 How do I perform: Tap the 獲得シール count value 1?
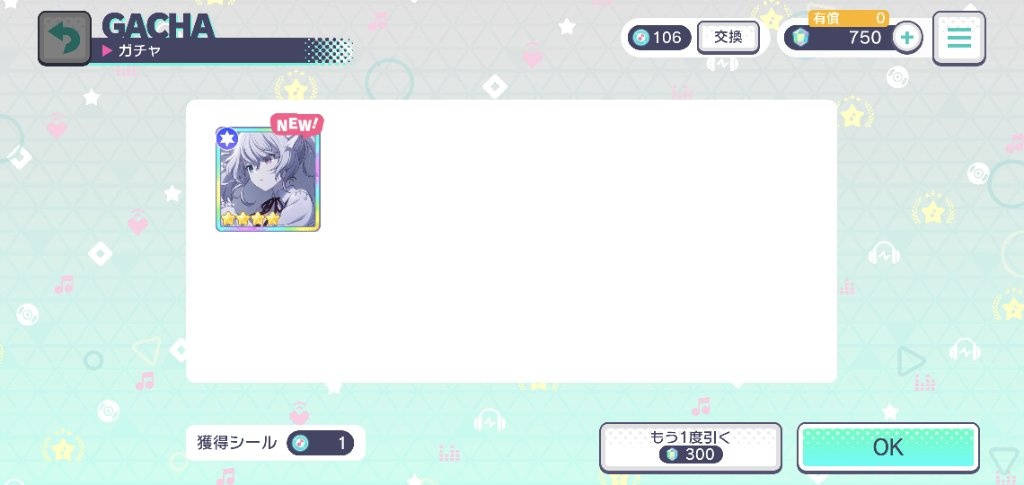coord(342,444)
